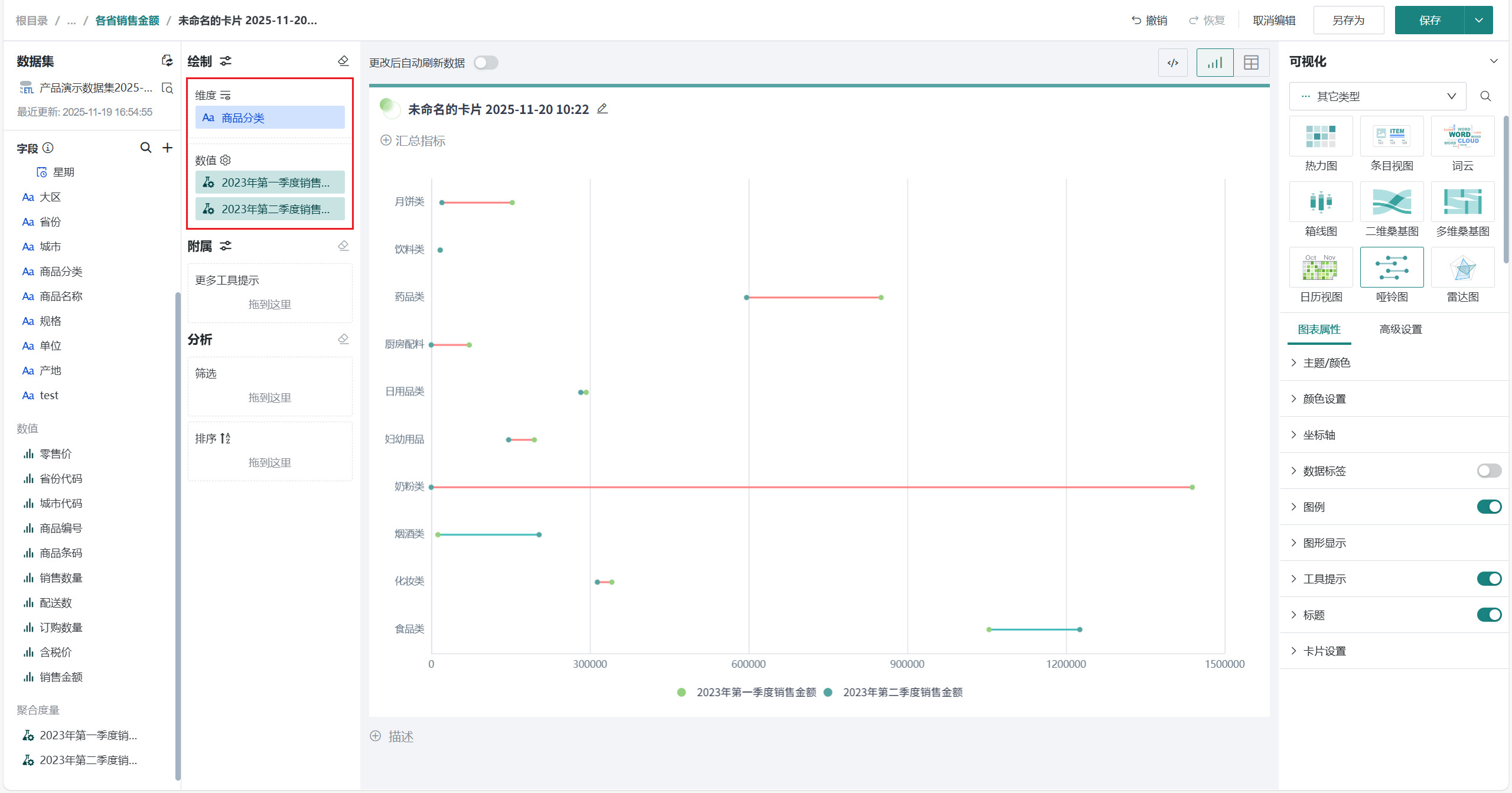Click the pencil icon beside card title
1512x793 pixels.
602,109
